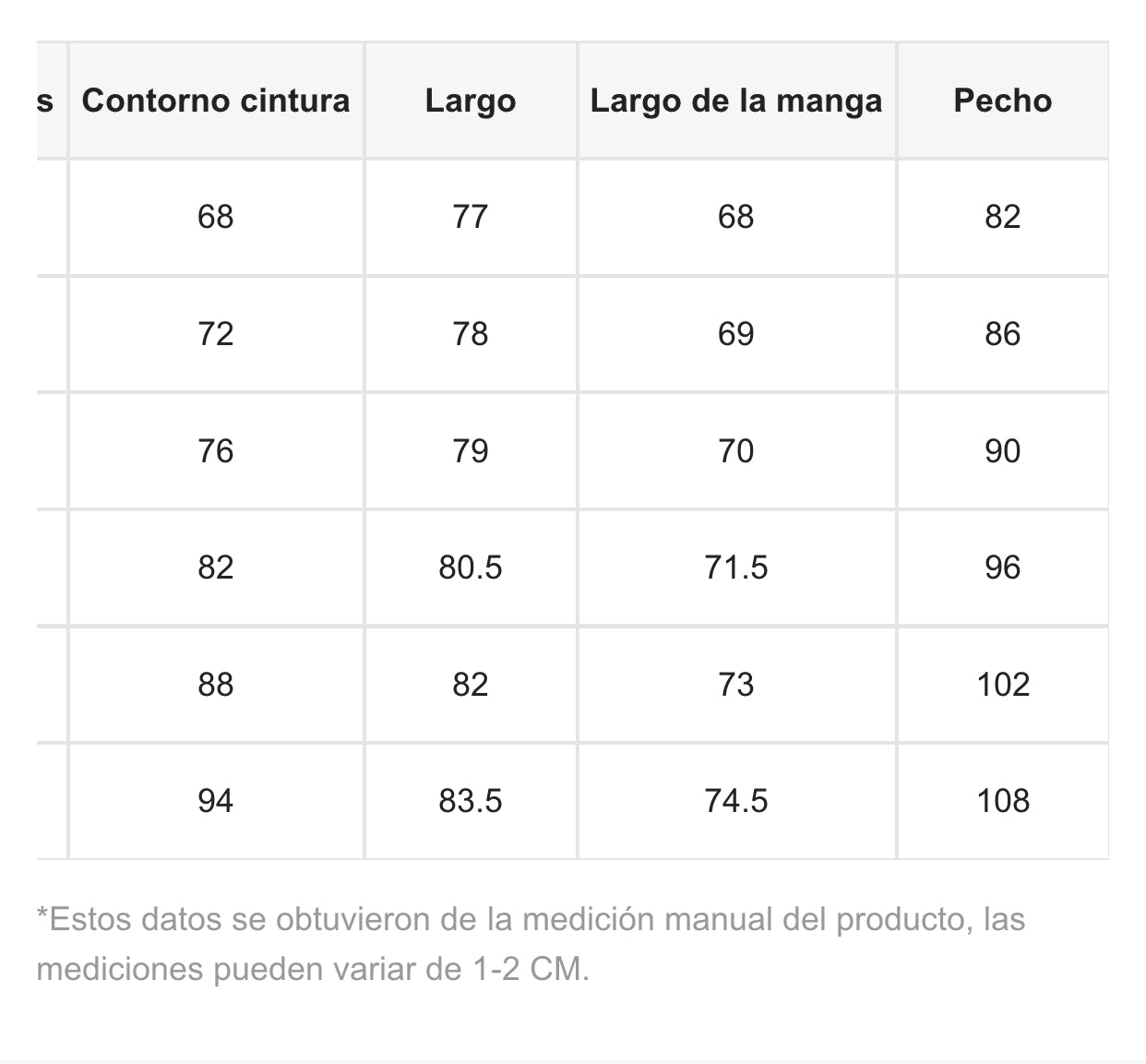Viewport: 1146px width, 1064px height.
Task: Select the 71.5 sleeve length cell
Action: 736,567
